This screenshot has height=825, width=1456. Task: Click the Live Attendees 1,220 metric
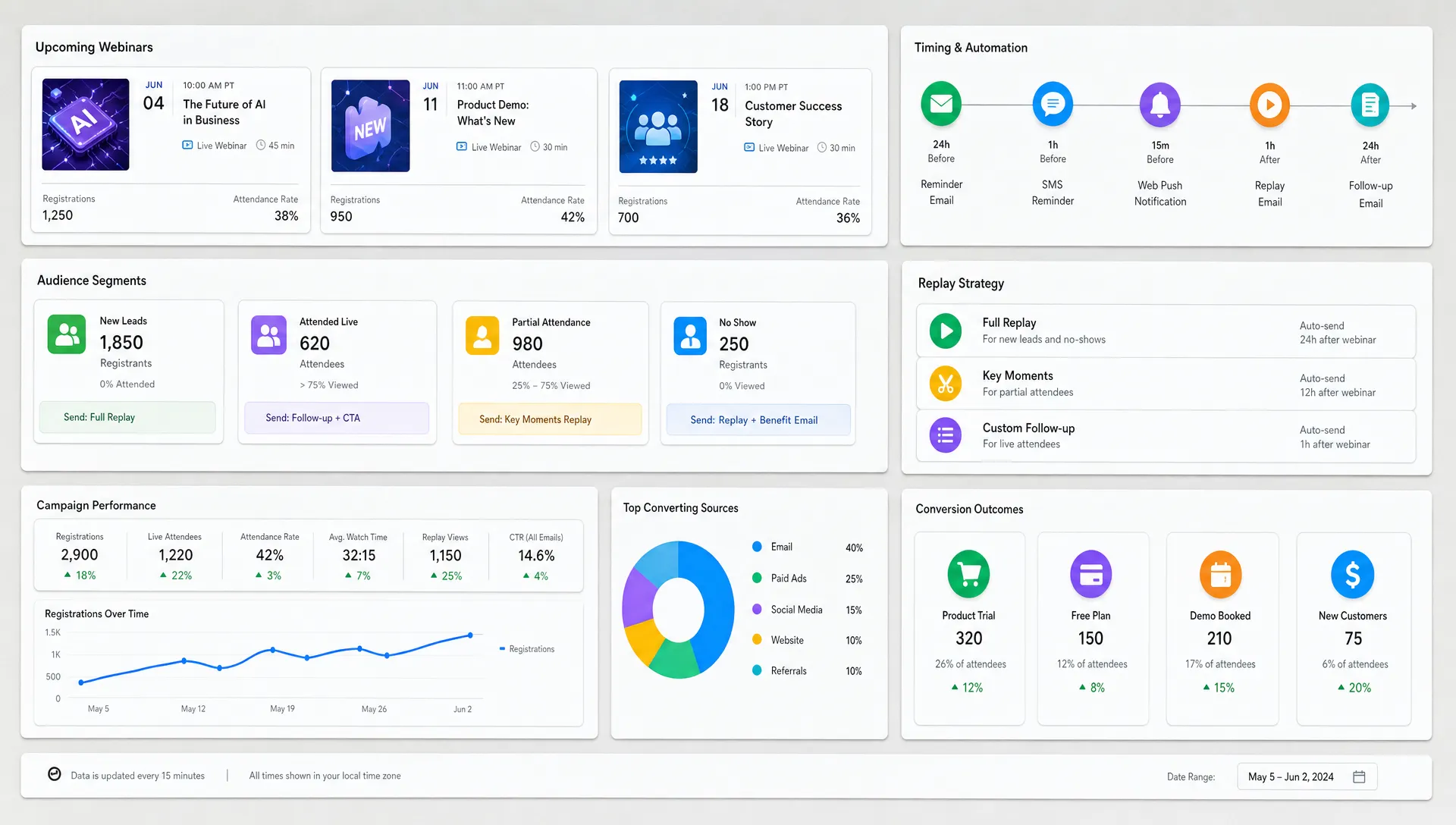coord(175,556)
